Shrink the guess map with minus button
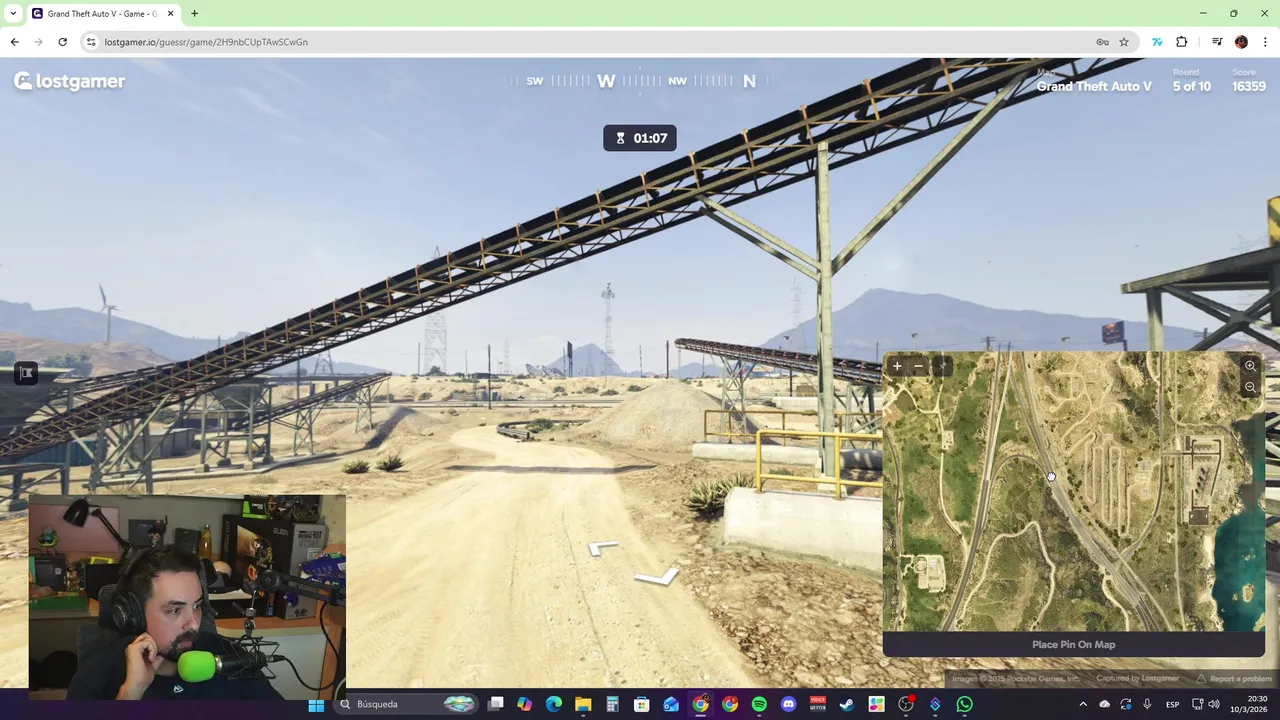The width and height of the screenshot is (1280, 720). pos(919,367)
